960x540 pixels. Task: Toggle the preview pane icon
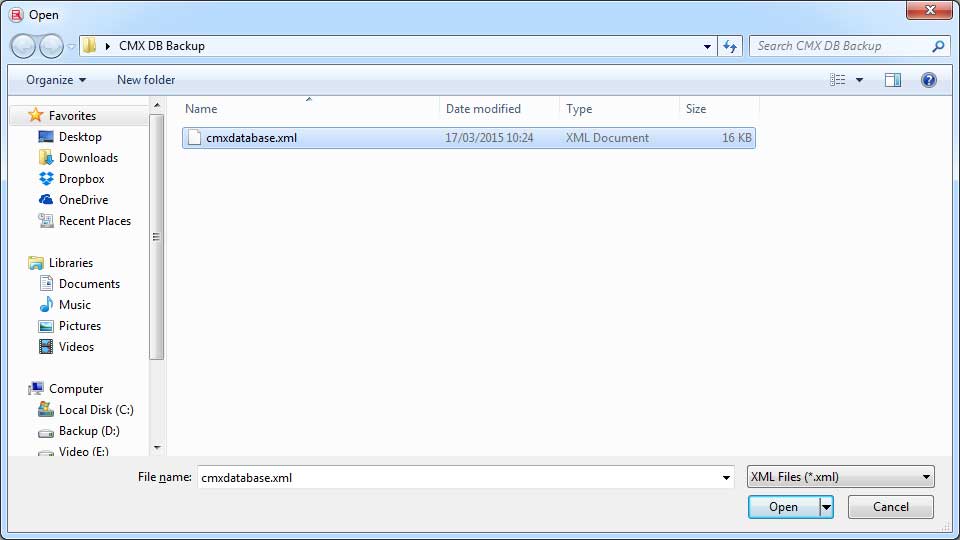pos(893,80)
